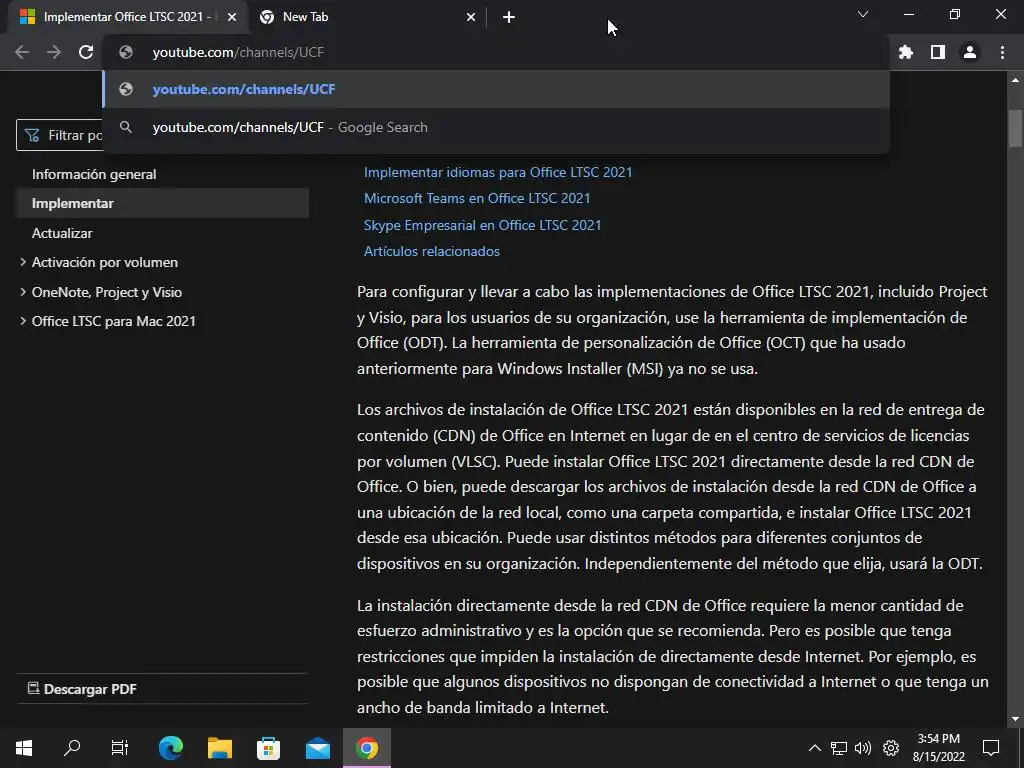This screenshot has width=1024, height=768.
Task: Select the youtube.com/channels/UCF URL suggestion
Action: (x=496, y=89)
